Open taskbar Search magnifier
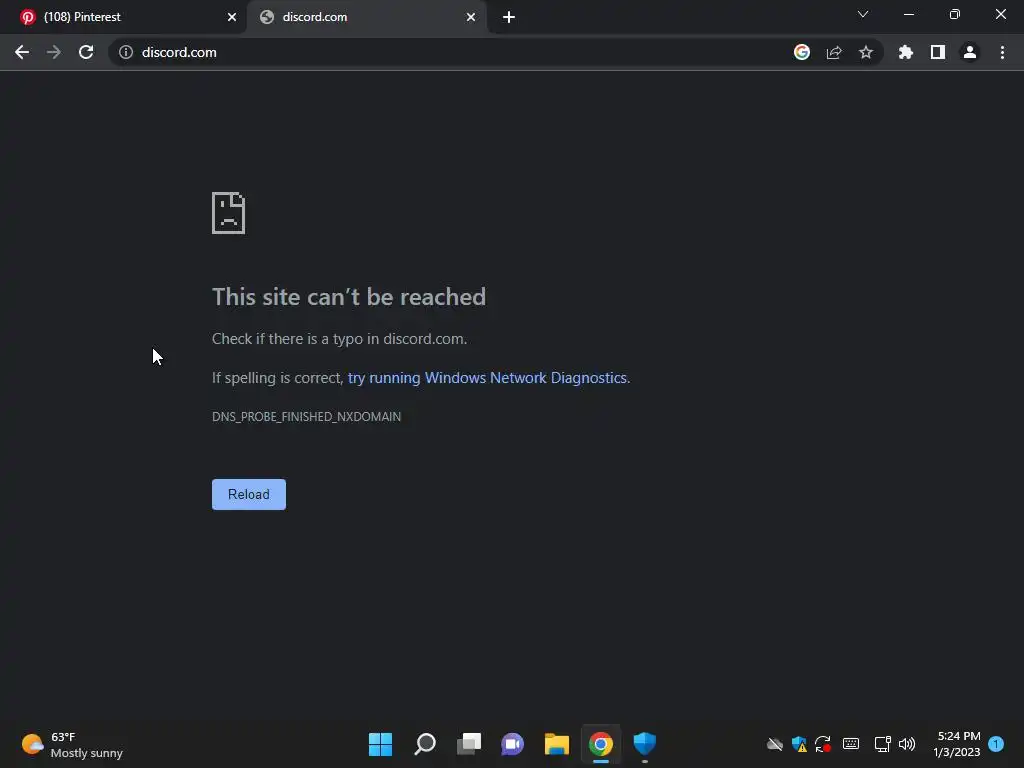1024x768 pixels. [x=424, y=744]
